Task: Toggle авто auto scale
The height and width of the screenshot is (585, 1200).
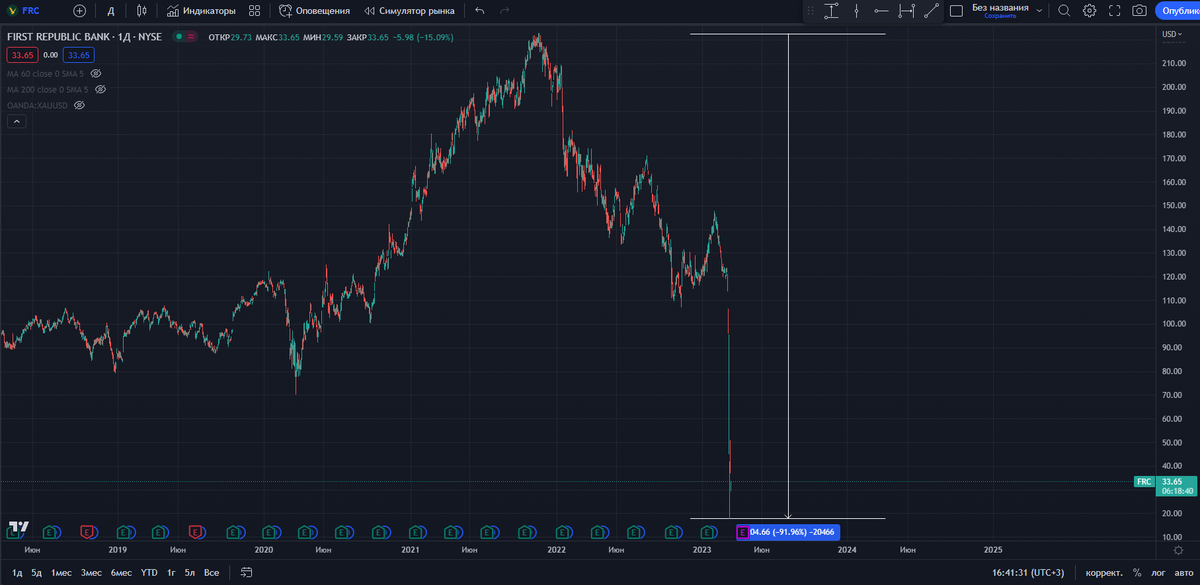Action: coord(1182,573)
